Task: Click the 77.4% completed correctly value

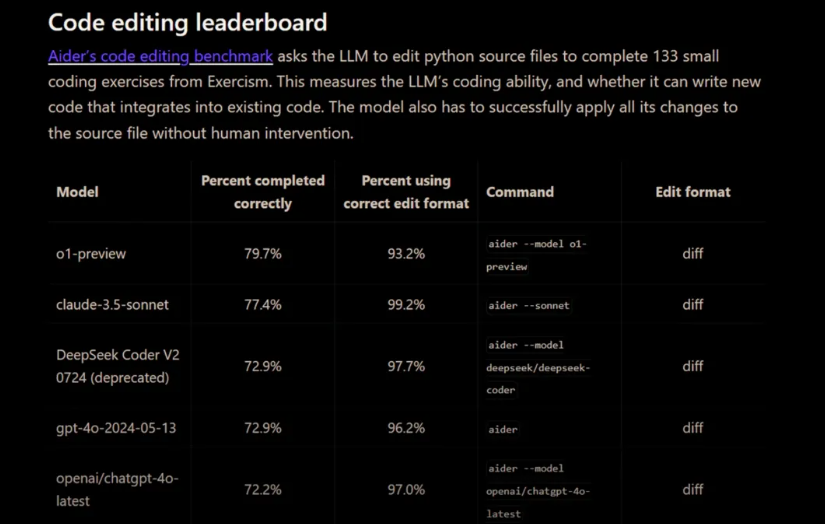Action: pos(263,305)
